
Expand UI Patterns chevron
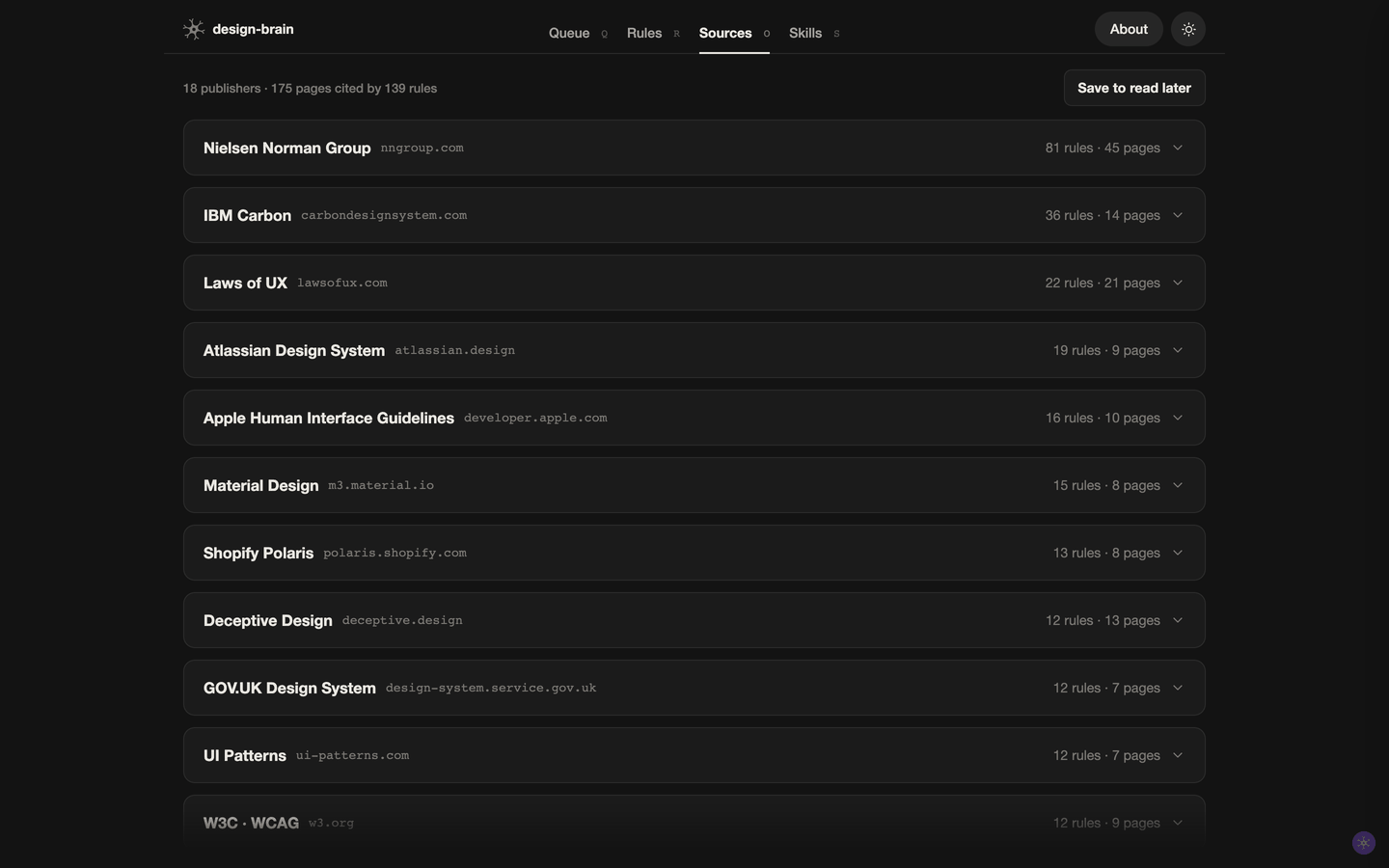pos(1178,755)
